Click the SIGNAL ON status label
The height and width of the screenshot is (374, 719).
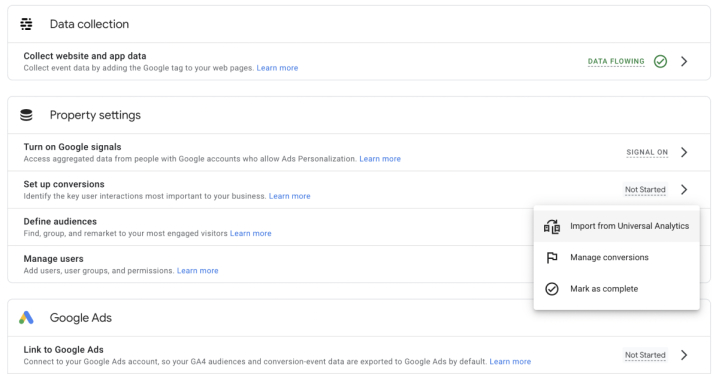point(647,152)
